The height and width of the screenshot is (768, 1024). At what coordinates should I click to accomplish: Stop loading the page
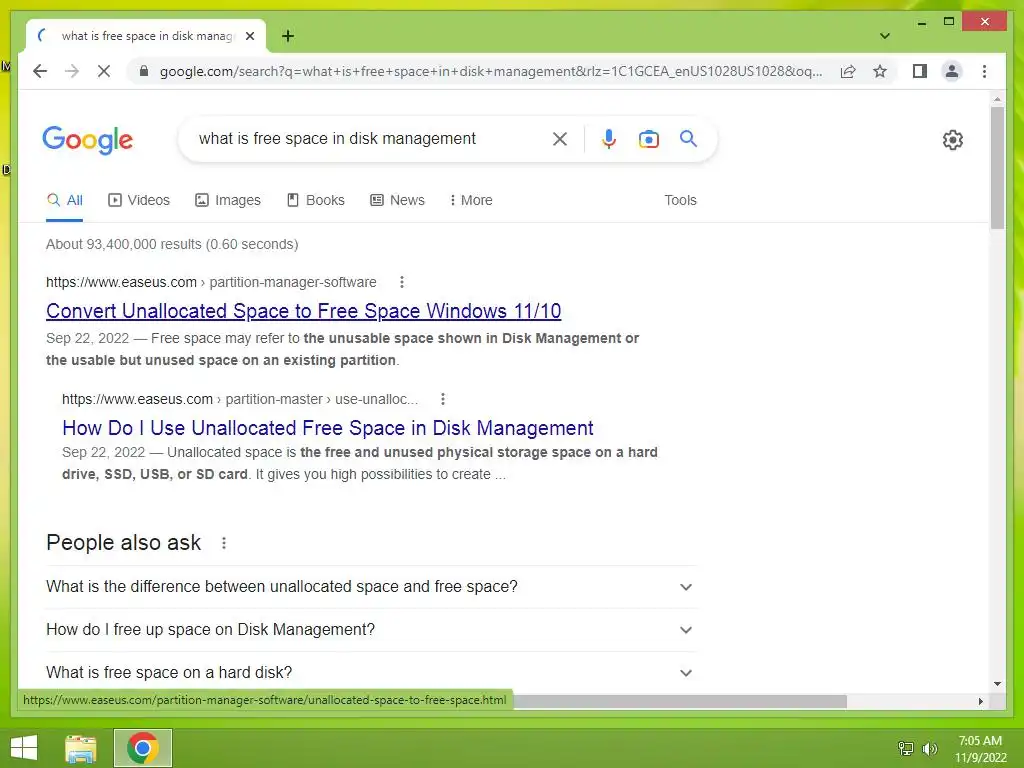click(104, 71)
